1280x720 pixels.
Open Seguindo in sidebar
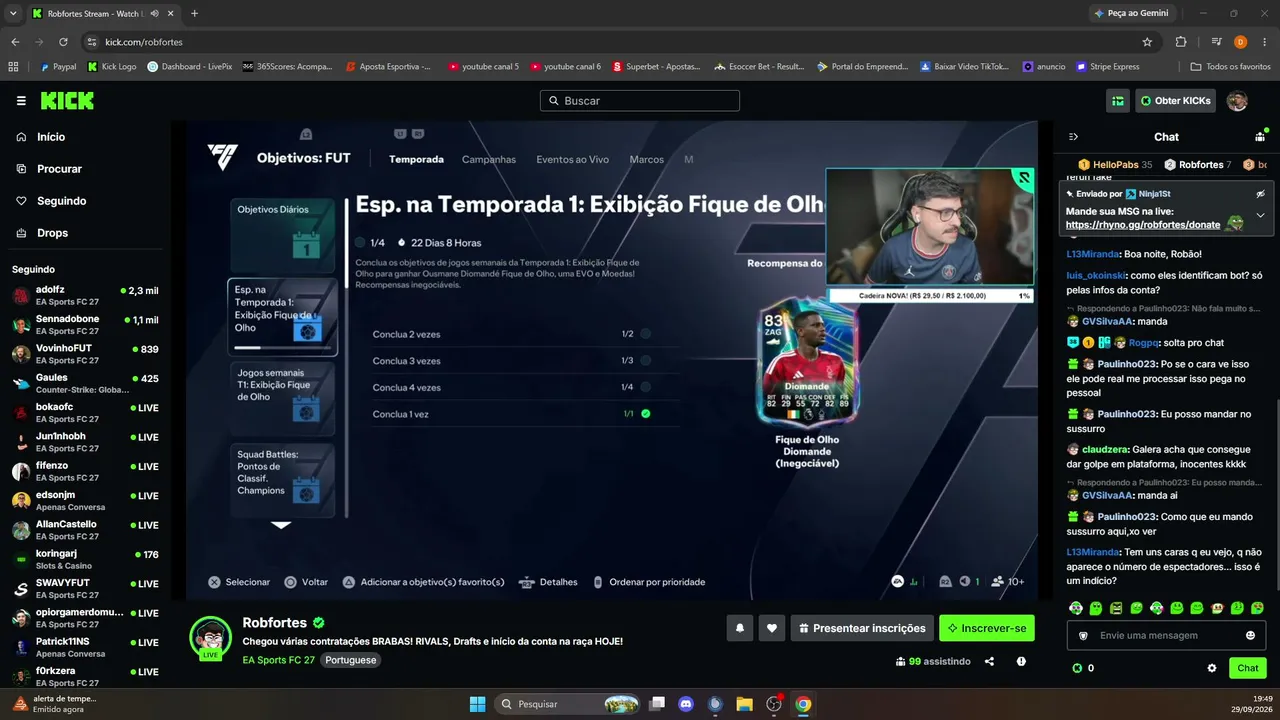tap(49, 201)
